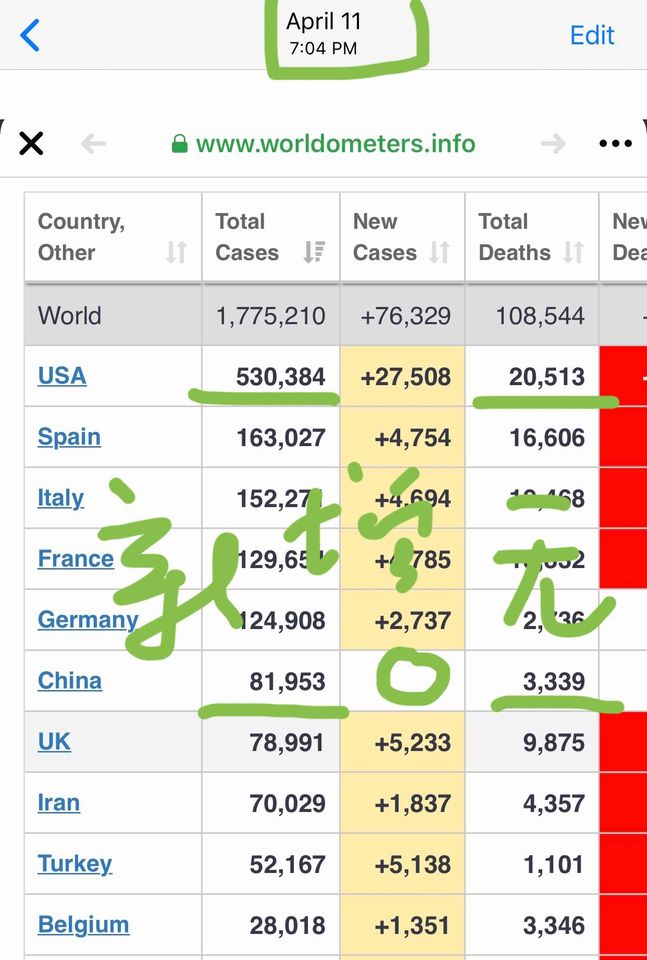This screenshot has width=647, height=960.
Task: Sort table by Total Cases arrows
Action: point(314,253)
